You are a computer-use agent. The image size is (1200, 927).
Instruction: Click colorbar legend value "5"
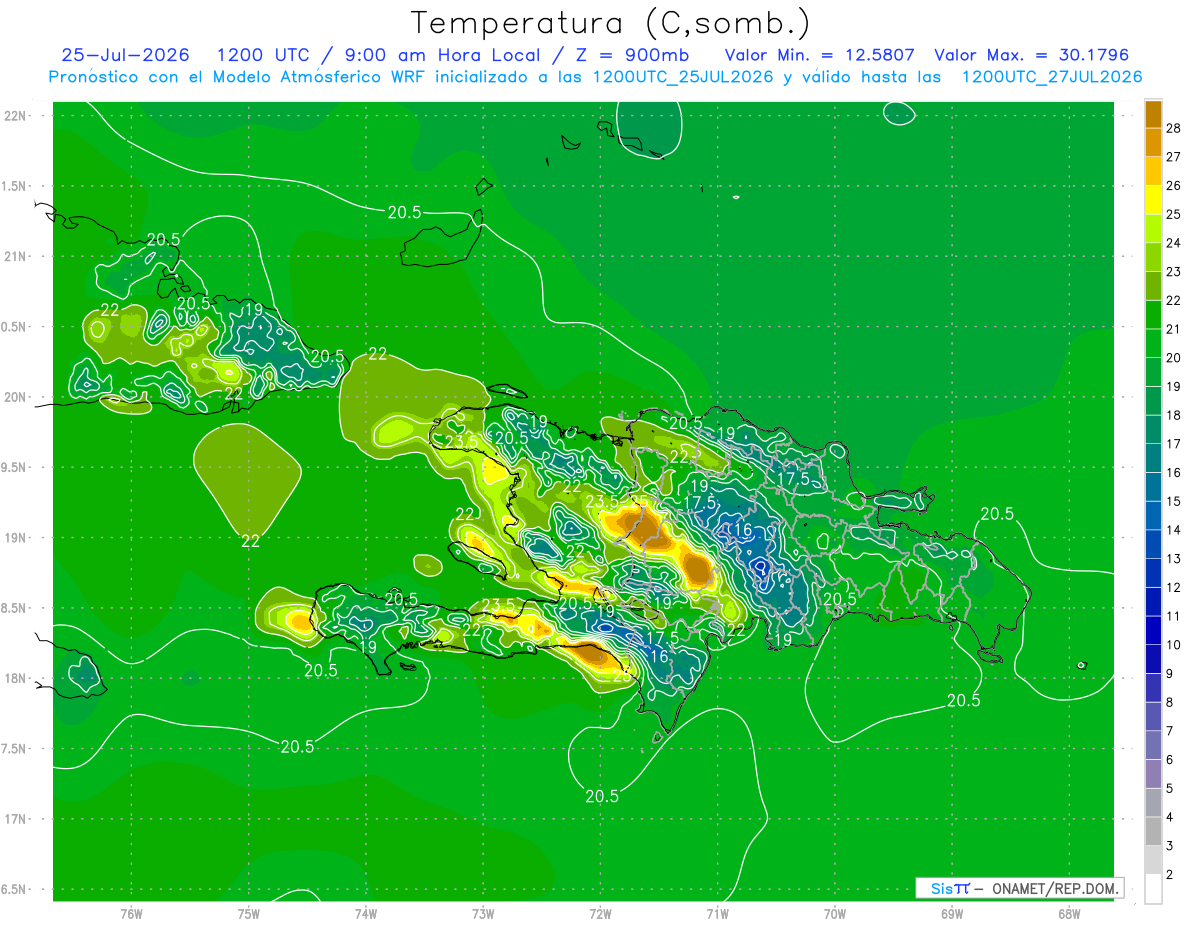pyautogui.click(x=1170, y=789)
